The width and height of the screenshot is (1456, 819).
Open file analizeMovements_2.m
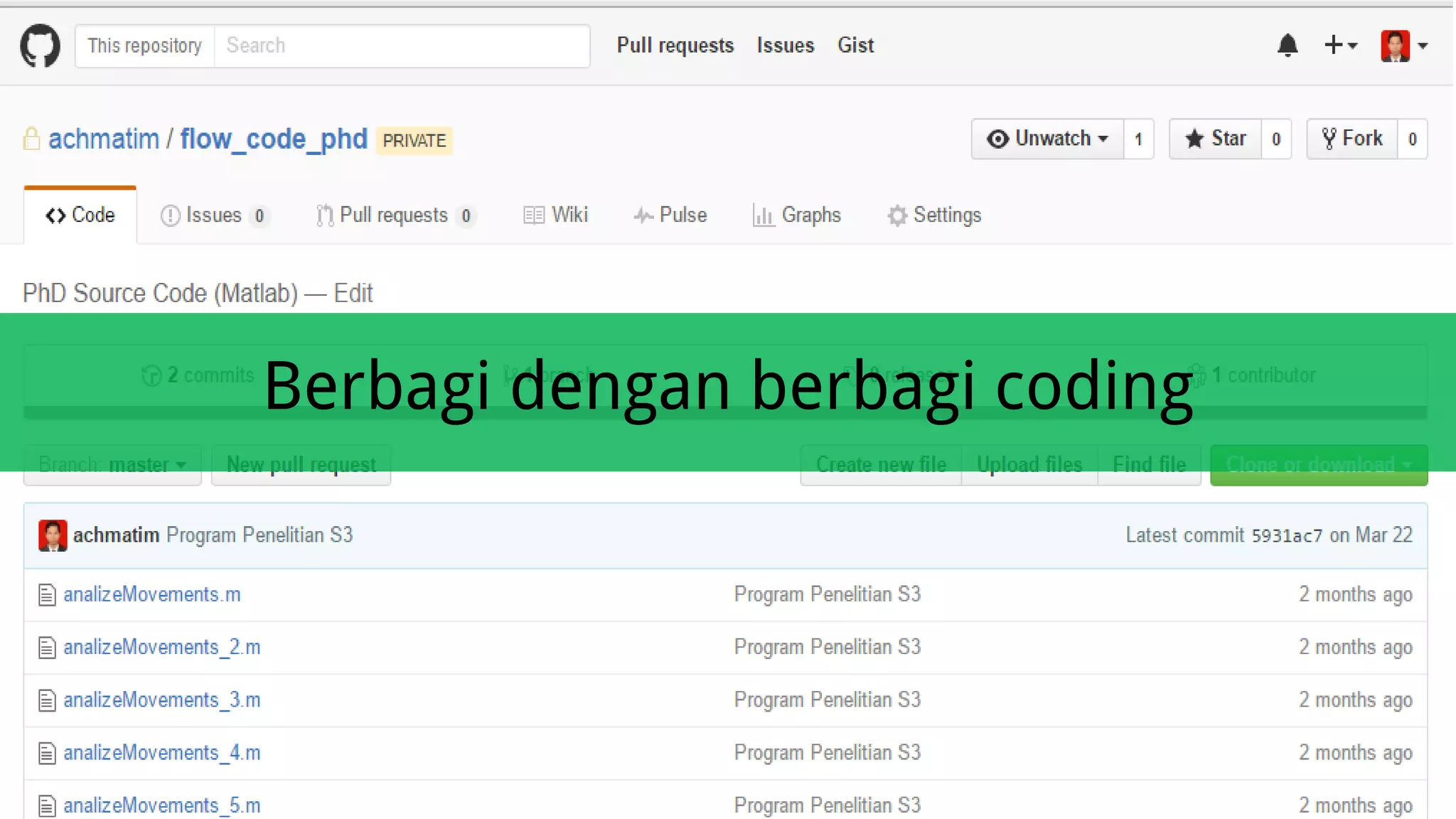coord(162,647)
